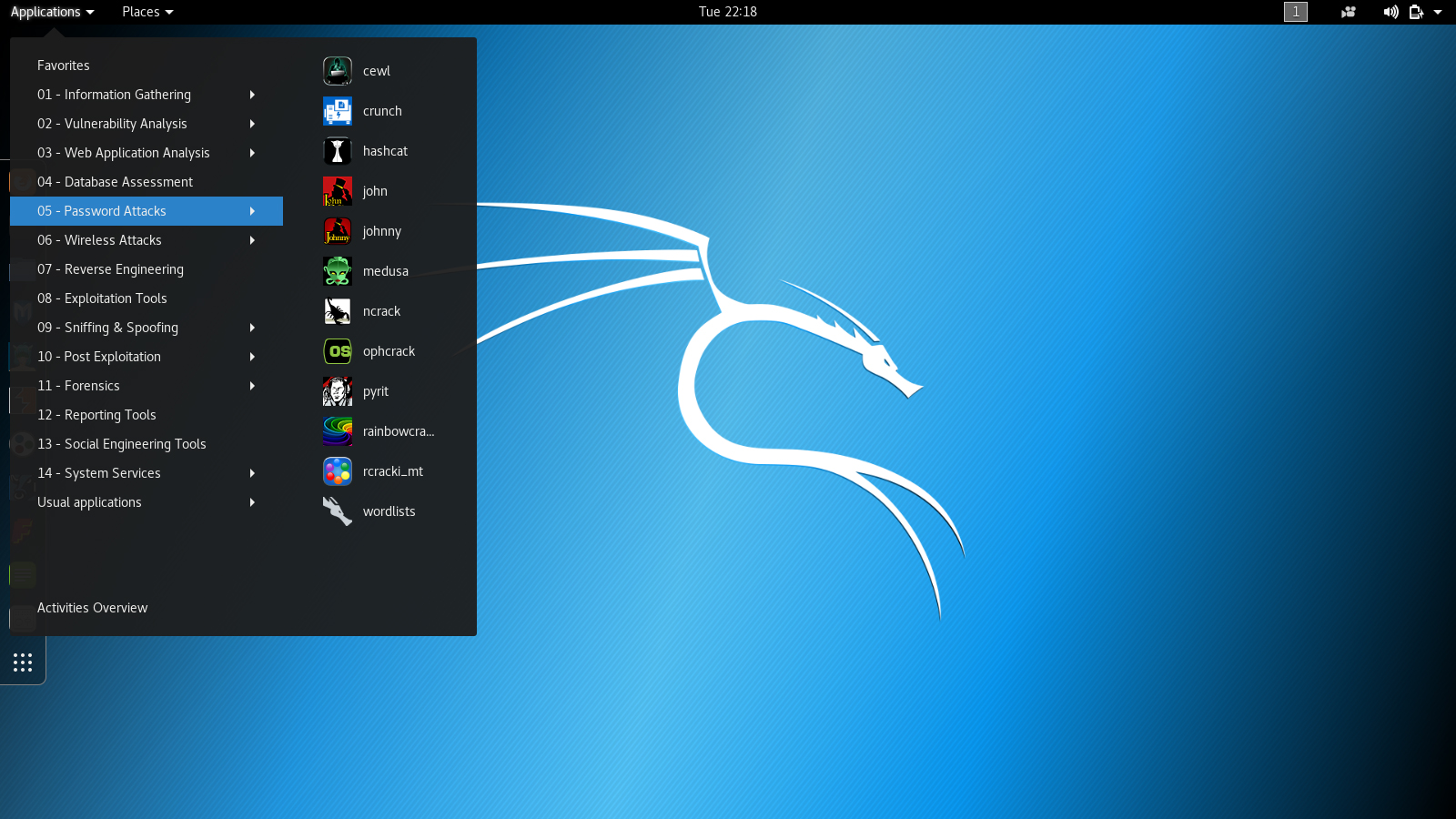Open the Applications menu
Viewport: 1456px width, 819px height.
click(x=52, y=12)
